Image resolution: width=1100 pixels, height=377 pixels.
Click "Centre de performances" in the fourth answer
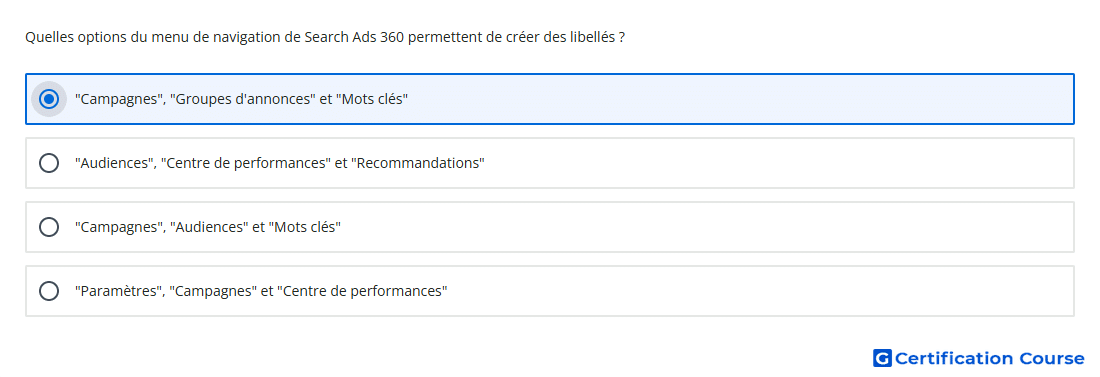(x=362, y=291)
